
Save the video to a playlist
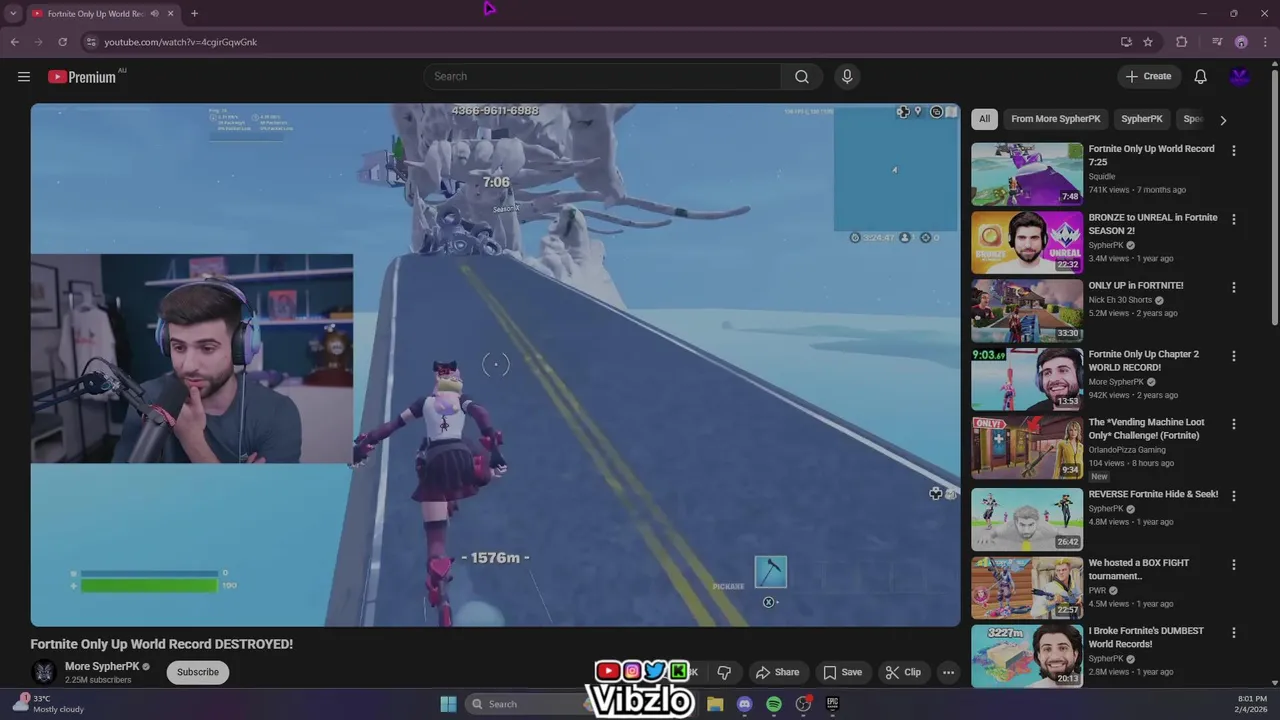842,672
